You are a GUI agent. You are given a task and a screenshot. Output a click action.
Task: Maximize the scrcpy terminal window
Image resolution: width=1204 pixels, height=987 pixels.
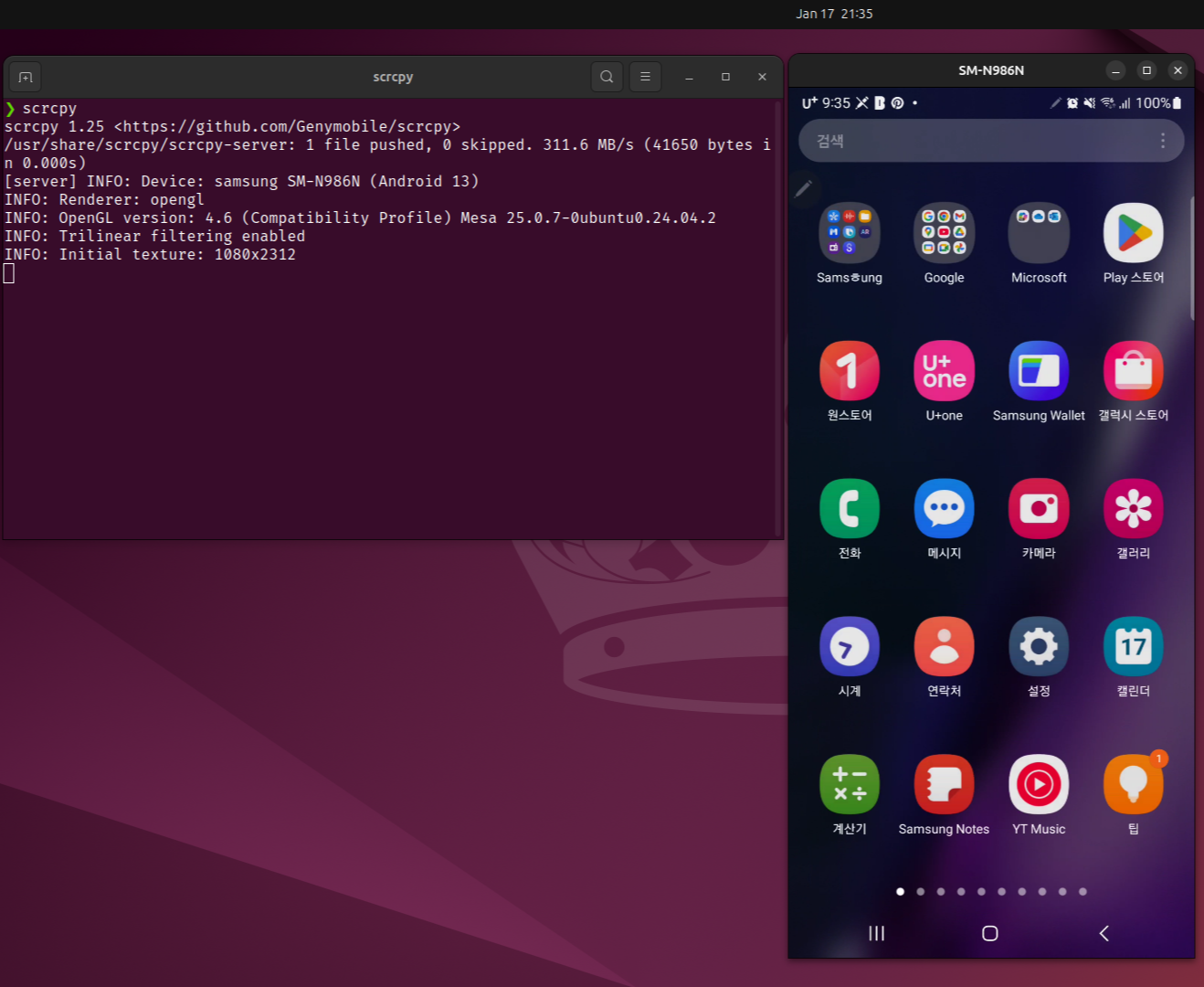725,77
